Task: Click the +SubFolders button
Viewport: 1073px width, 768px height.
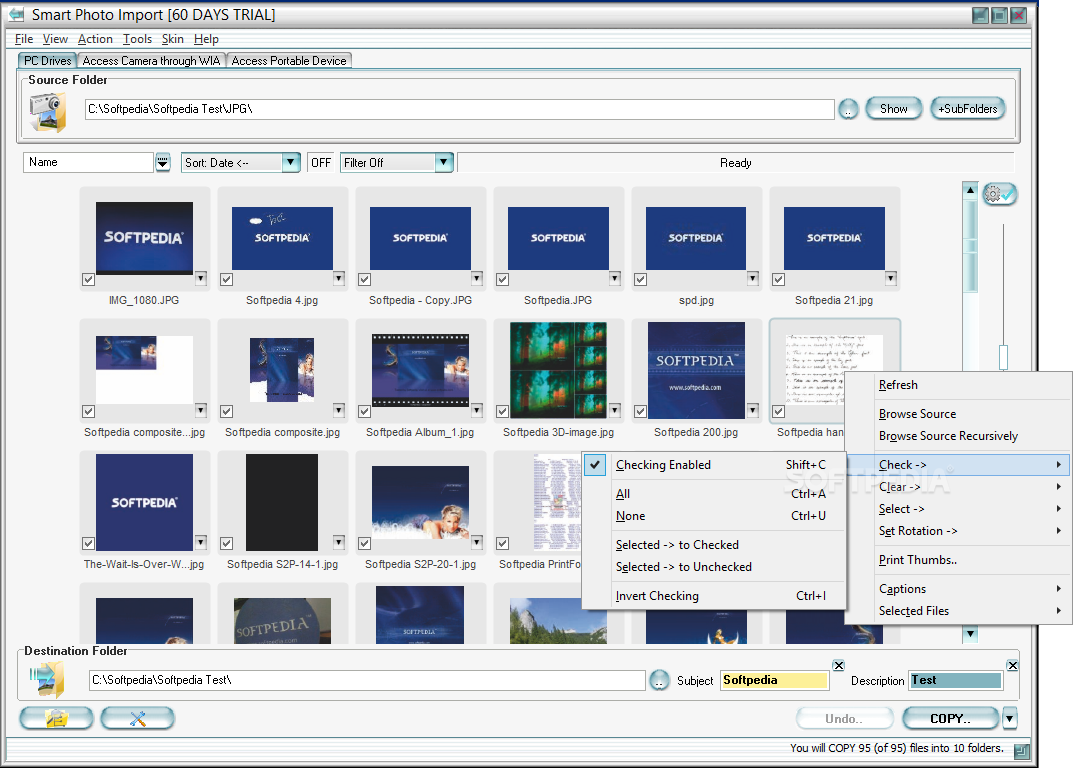Action: coord(968,109)
